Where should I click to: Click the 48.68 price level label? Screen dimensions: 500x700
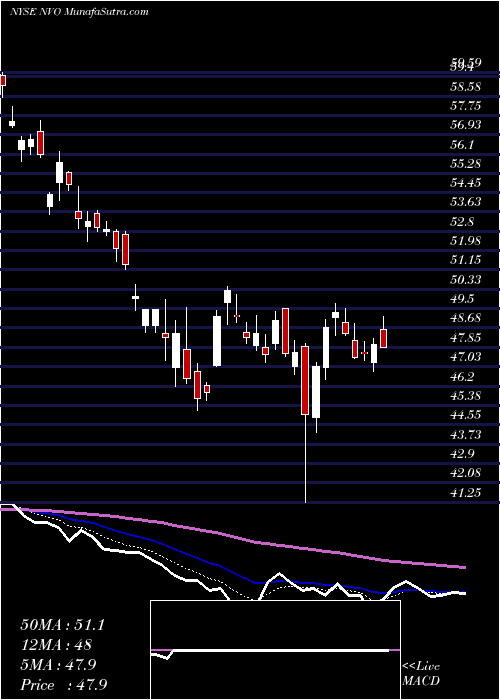click(466, 318)
